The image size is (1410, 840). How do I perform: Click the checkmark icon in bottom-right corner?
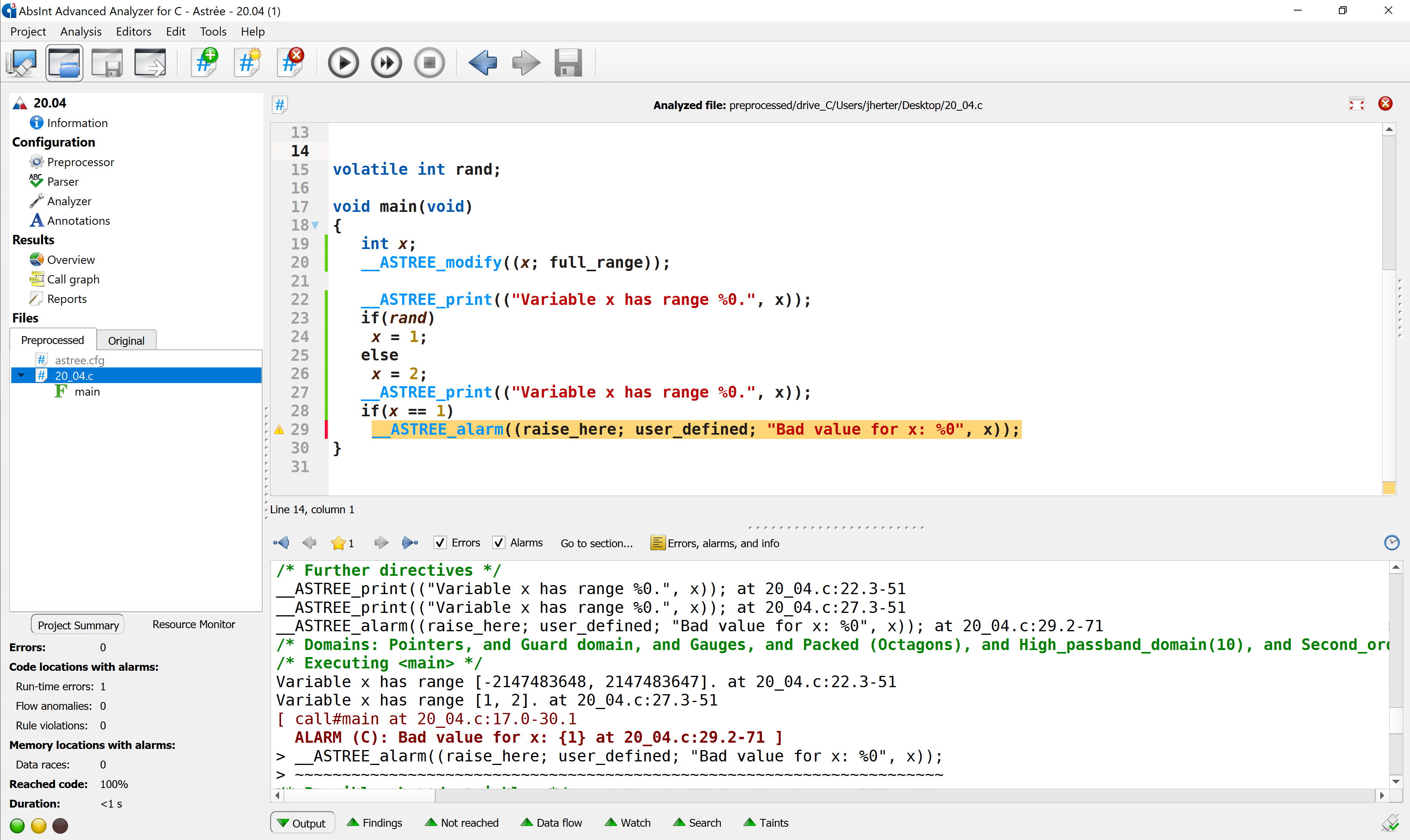[x=1391, y=822]
